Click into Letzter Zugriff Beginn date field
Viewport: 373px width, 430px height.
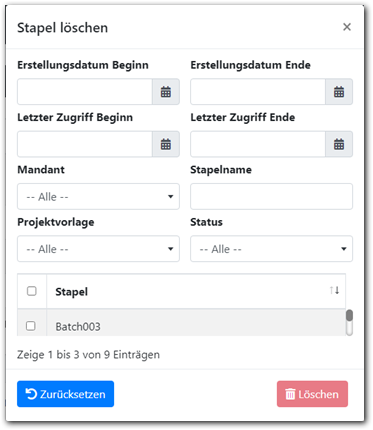click(85, 144)
